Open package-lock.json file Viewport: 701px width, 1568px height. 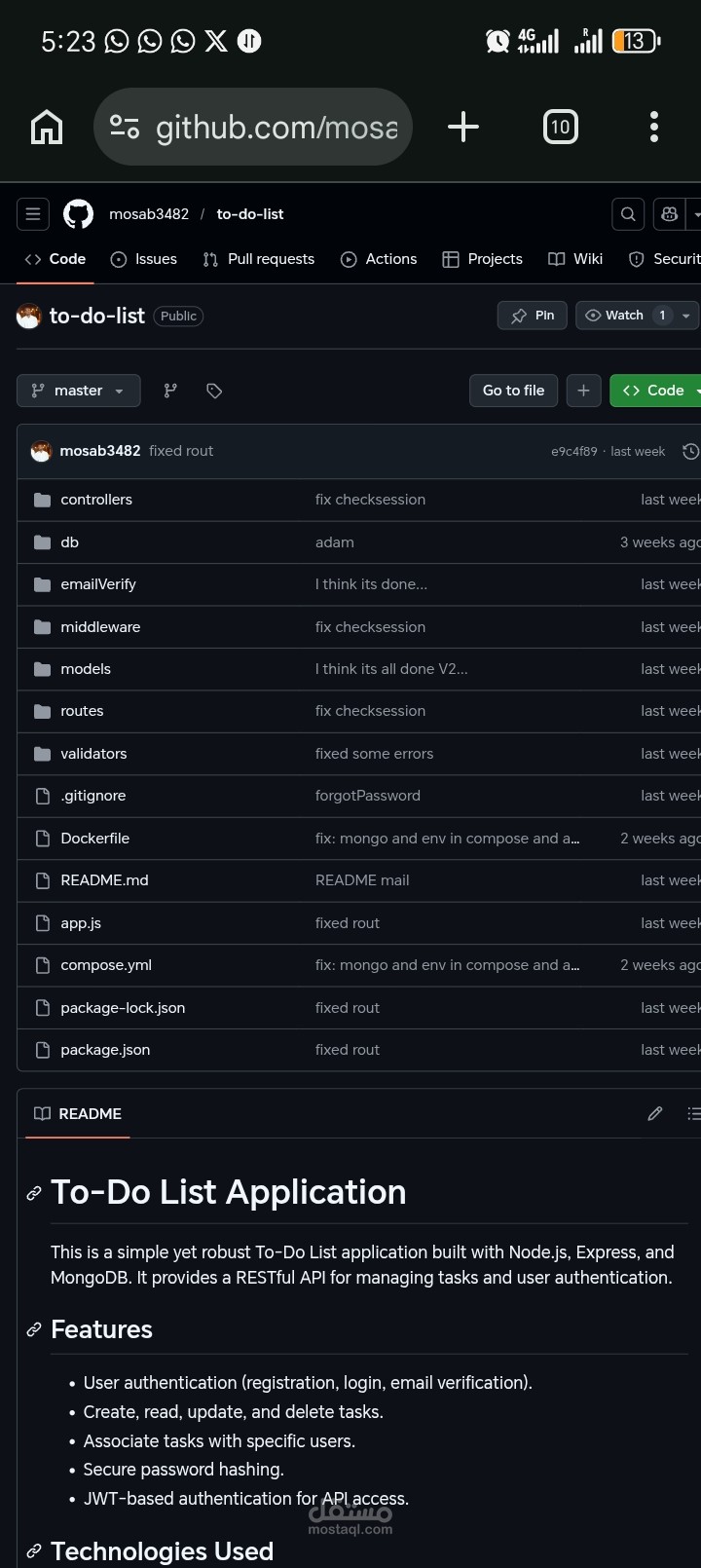pos(123,1008)
